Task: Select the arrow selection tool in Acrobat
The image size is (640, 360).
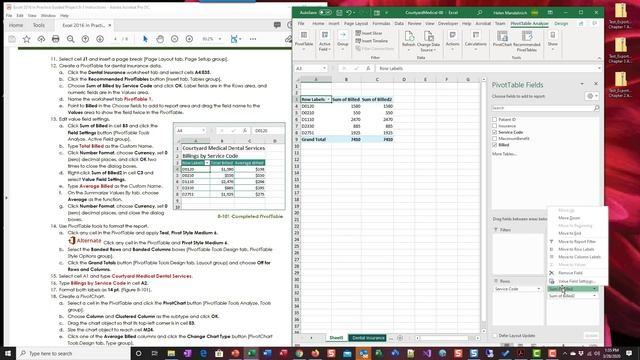Action: [145, 39]
